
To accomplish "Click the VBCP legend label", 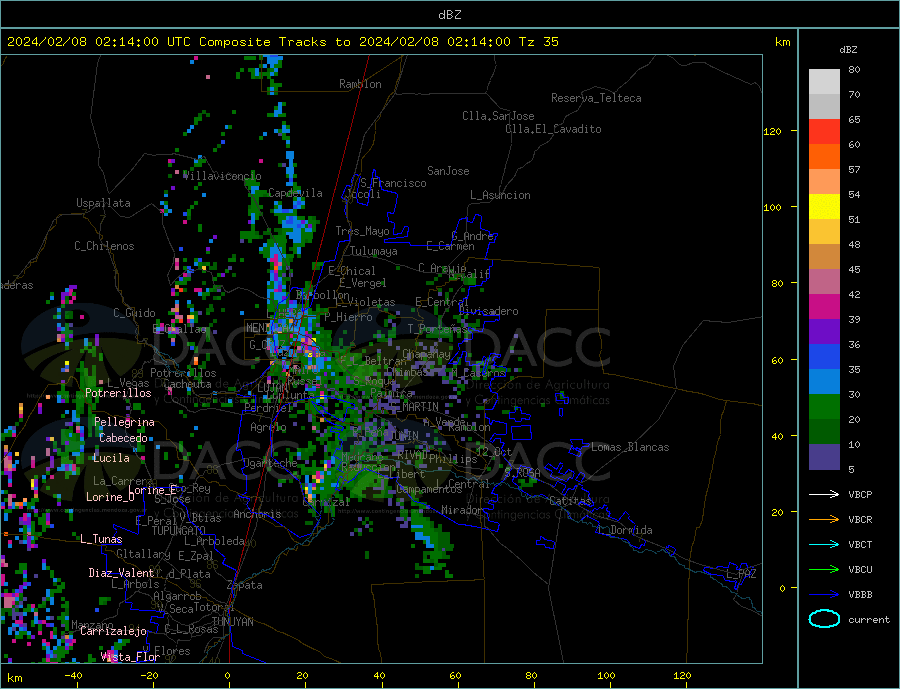I will pyautogui.click(x=860, y=494).
